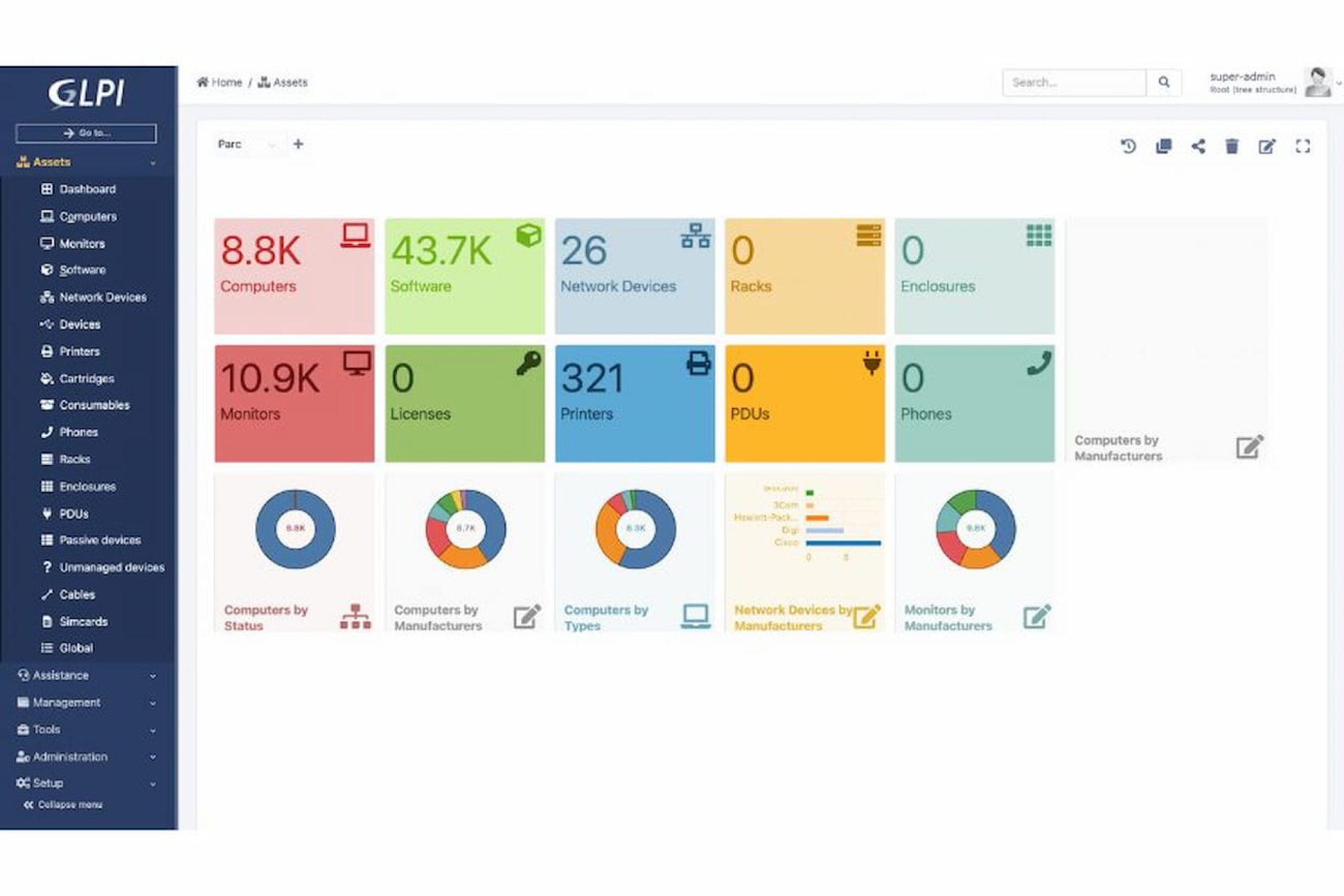Add a new dashboard with plus icon
The image size is (1344, 896).
(x=298, y=144)
